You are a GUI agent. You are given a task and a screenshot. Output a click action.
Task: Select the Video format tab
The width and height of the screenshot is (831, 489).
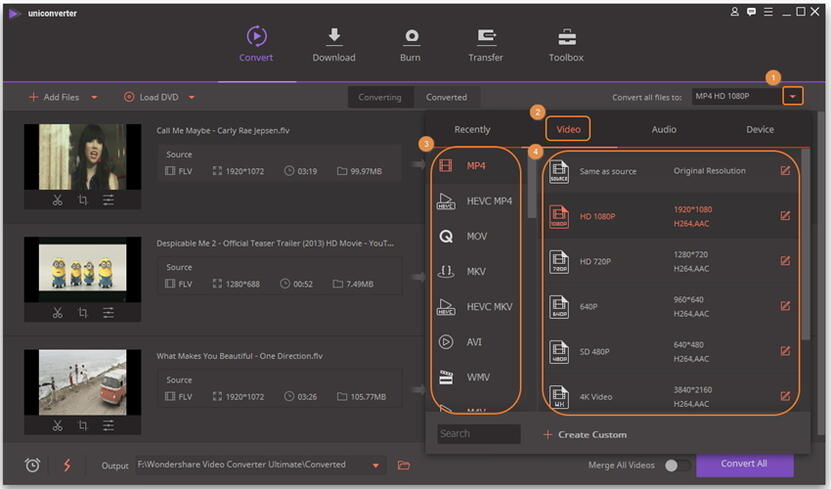point(568,129)
